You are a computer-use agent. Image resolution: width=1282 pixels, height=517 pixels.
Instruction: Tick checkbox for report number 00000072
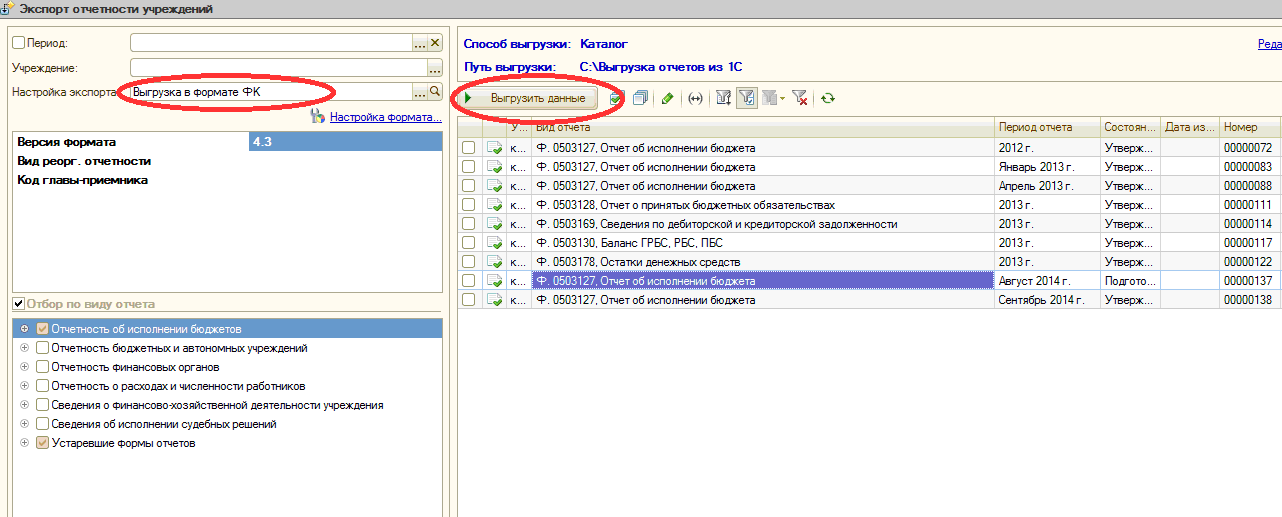(468, 148)
